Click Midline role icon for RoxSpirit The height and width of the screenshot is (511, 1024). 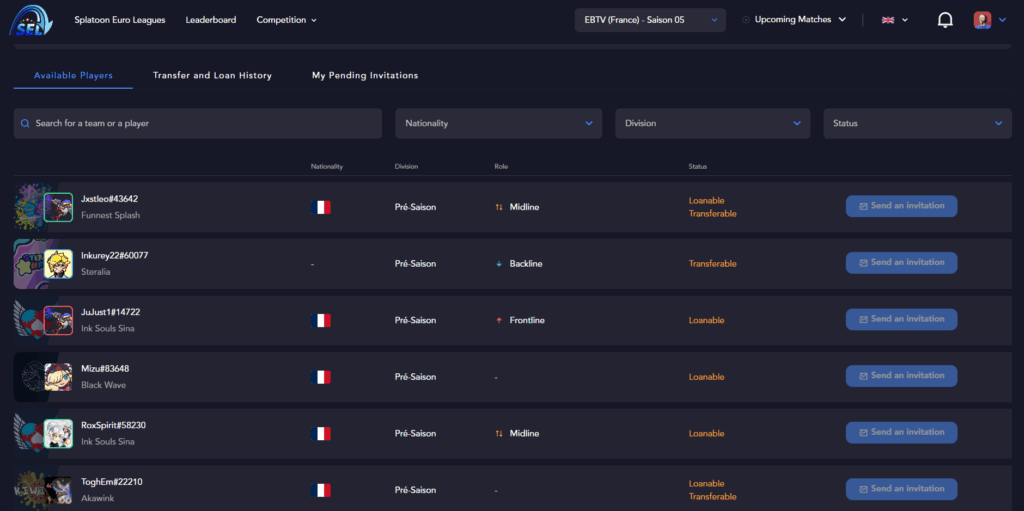pyautogui.click(x=499, y=433)
